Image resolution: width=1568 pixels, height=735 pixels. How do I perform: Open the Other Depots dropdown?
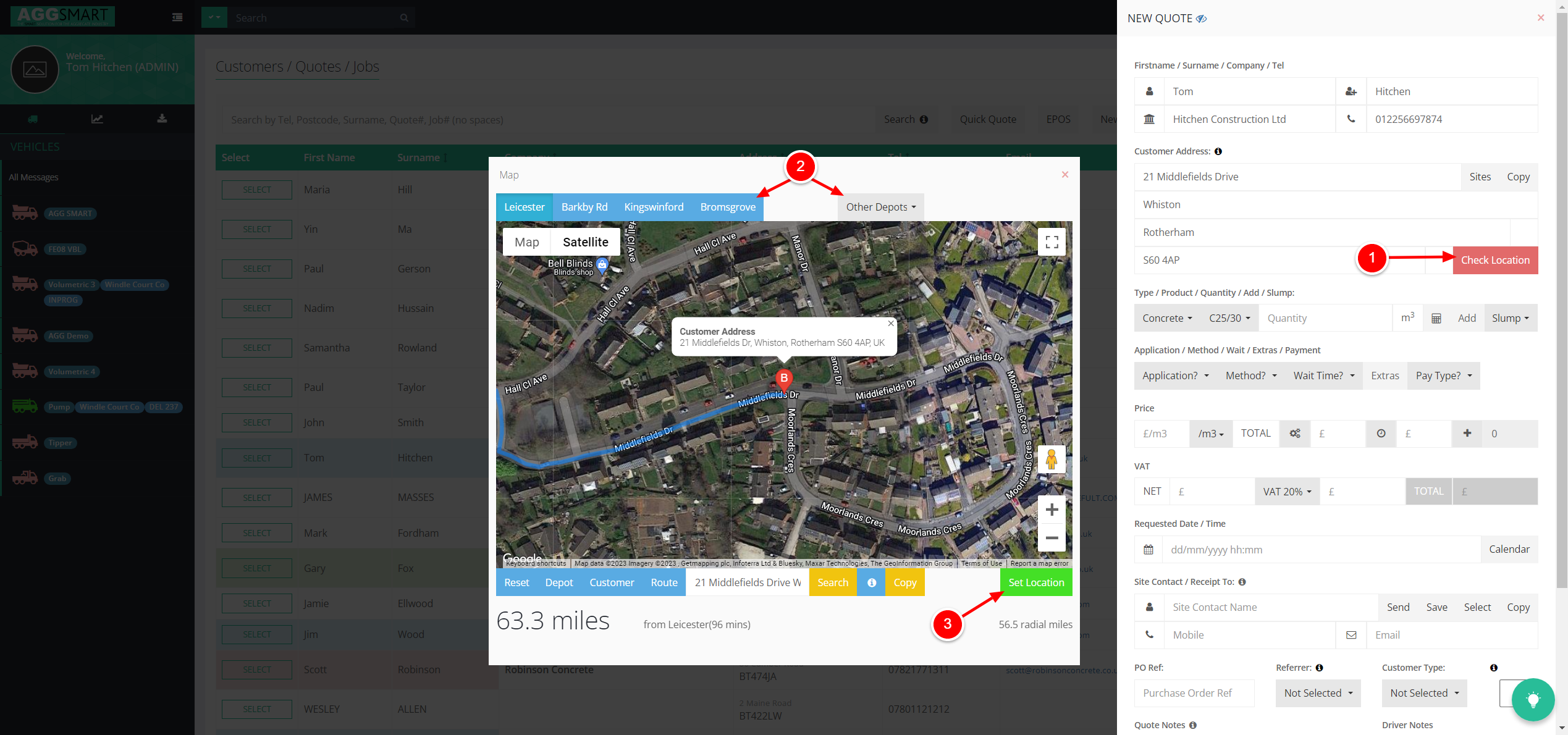[881, 207]
